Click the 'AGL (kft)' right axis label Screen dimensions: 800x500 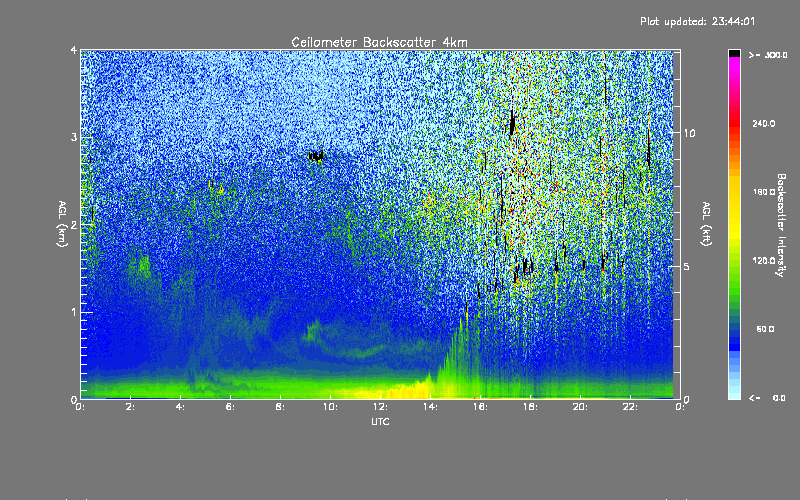(x=707, y=224)
